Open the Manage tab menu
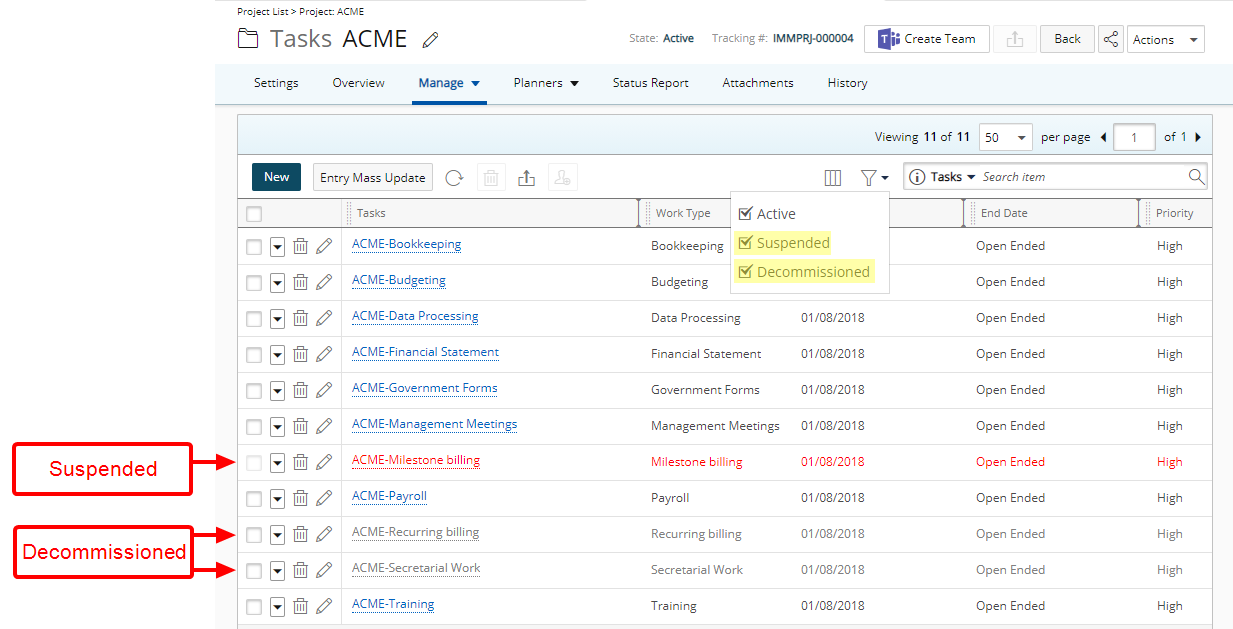1233x629 pixels. coord(449,83)
